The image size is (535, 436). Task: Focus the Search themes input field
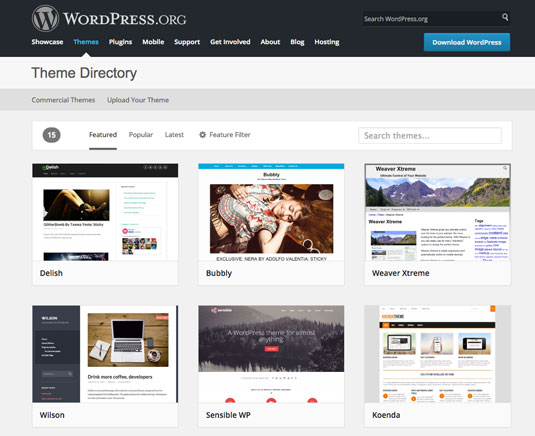pyautogui.click(x=430, y=135)
